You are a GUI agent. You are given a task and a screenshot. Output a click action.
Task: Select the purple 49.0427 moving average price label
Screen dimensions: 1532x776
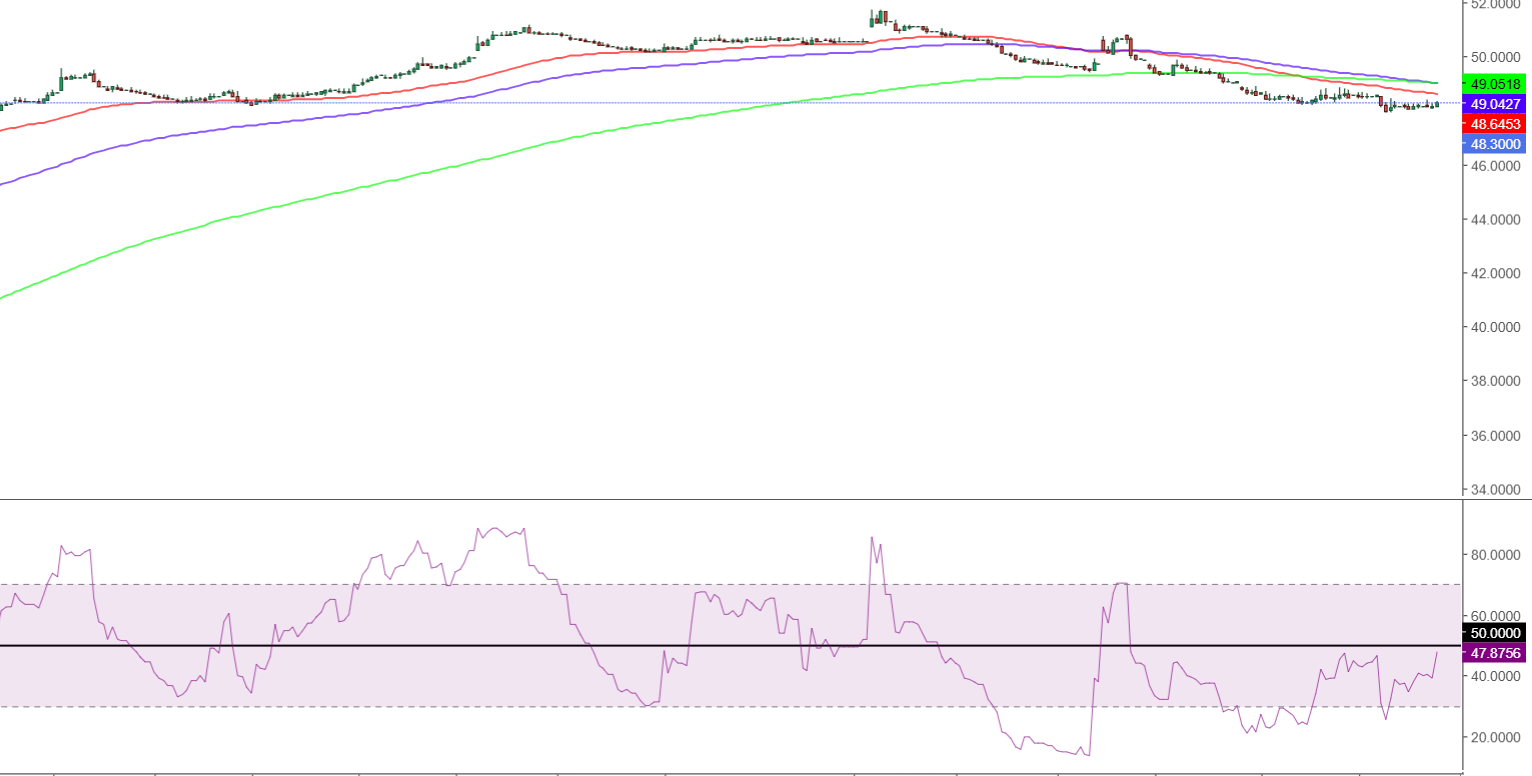click(1495, 104)
